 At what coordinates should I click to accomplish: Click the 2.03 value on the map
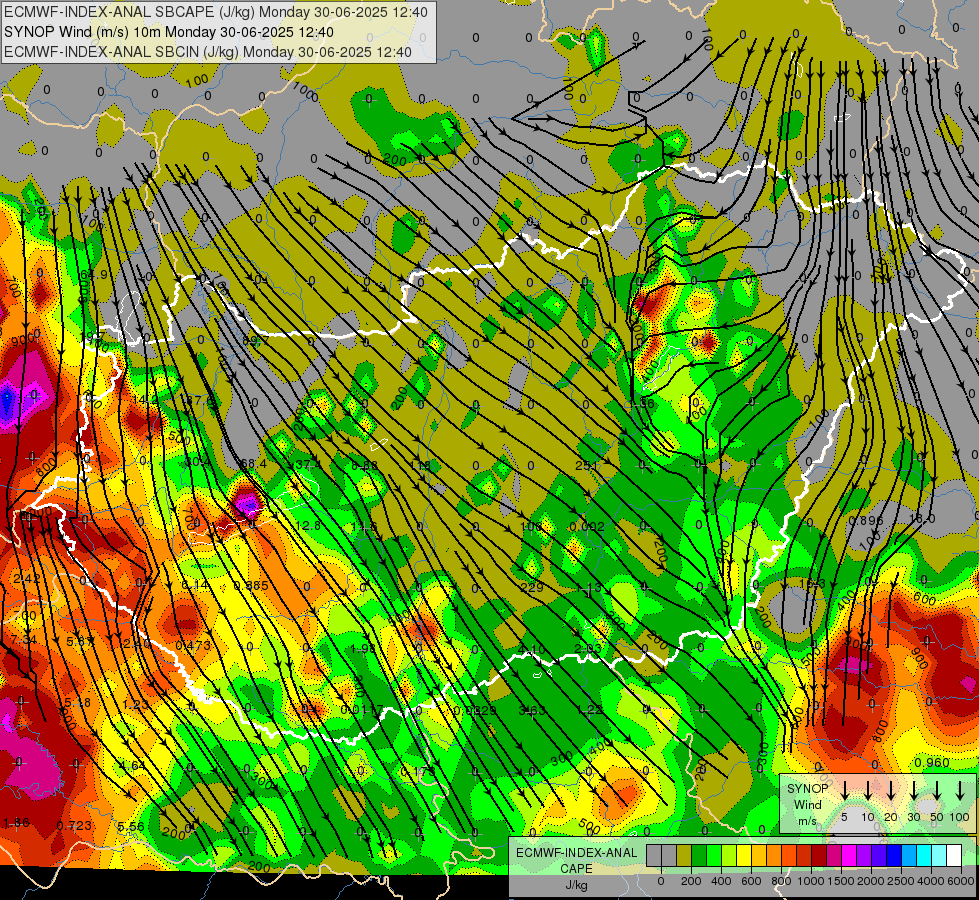[588, 648]
